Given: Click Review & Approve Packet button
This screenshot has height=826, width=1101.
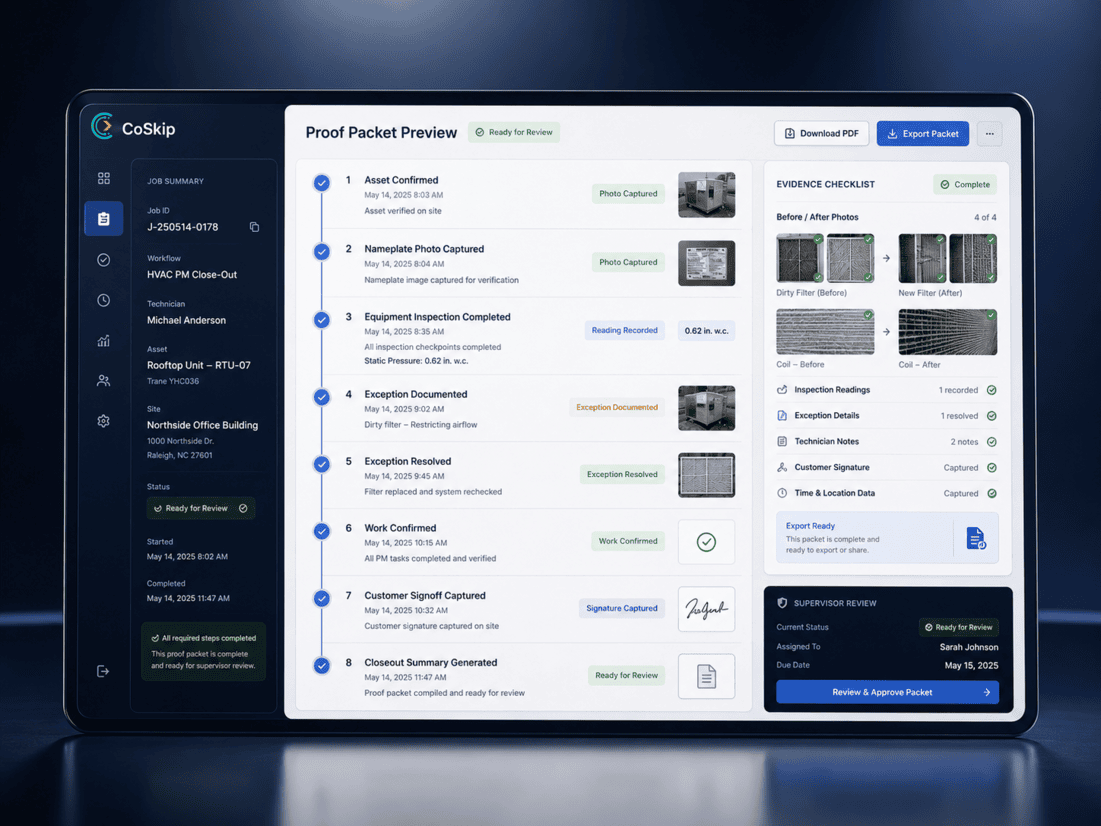Looking at the screenshot, I should point(888,692).
